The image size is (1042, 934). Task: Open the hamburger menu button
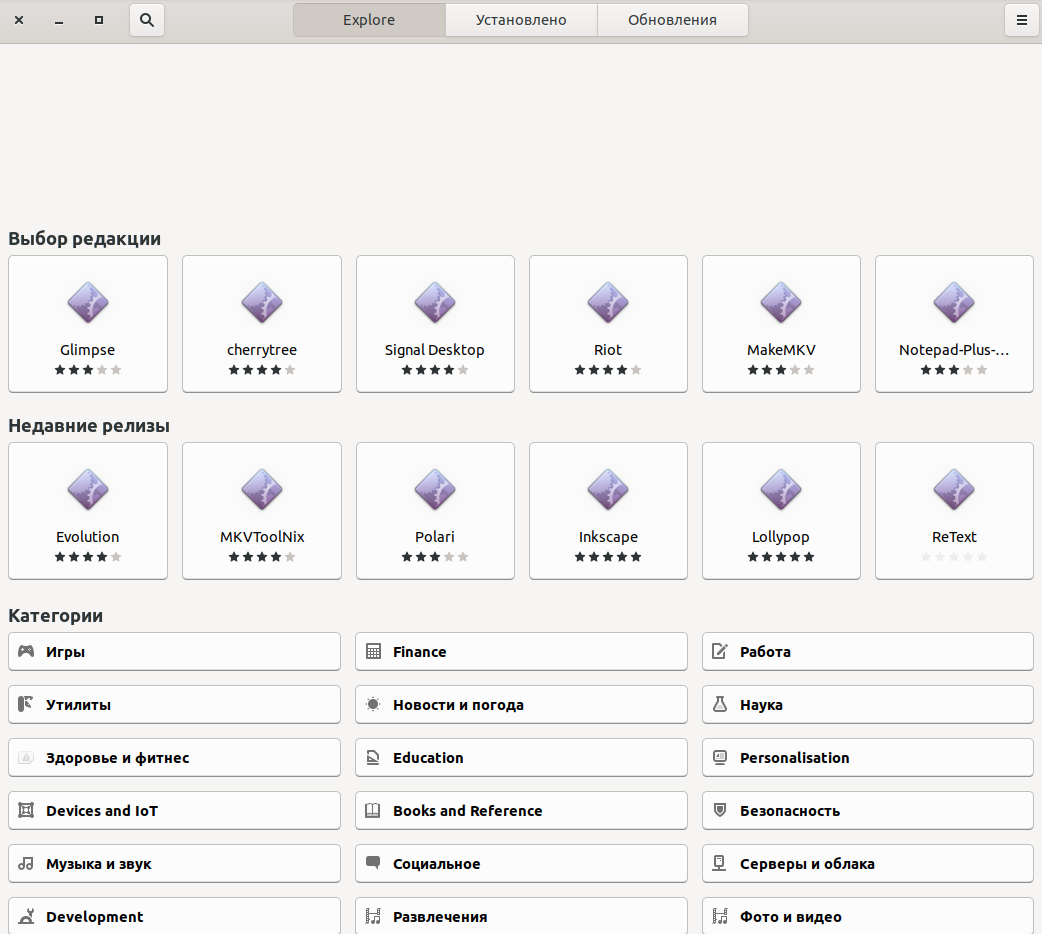tap(1021, 20)
